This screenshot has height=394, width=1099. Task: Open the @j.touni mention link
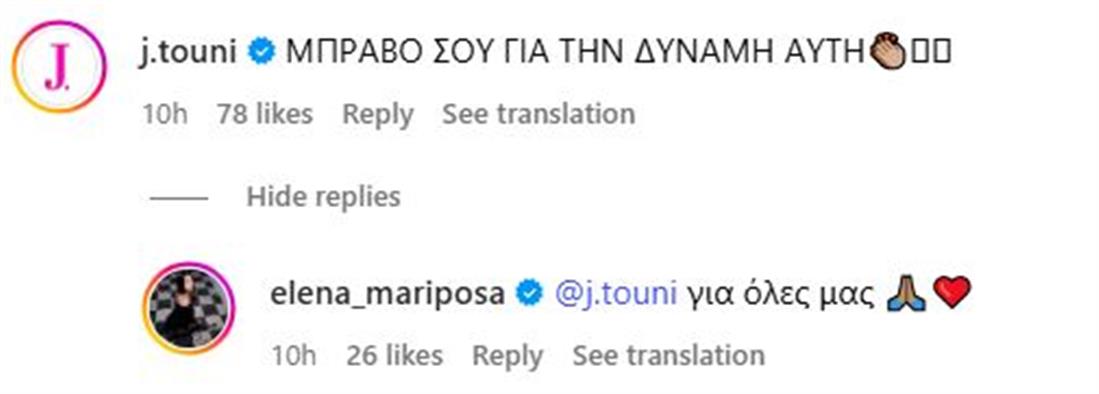point(616,294)
